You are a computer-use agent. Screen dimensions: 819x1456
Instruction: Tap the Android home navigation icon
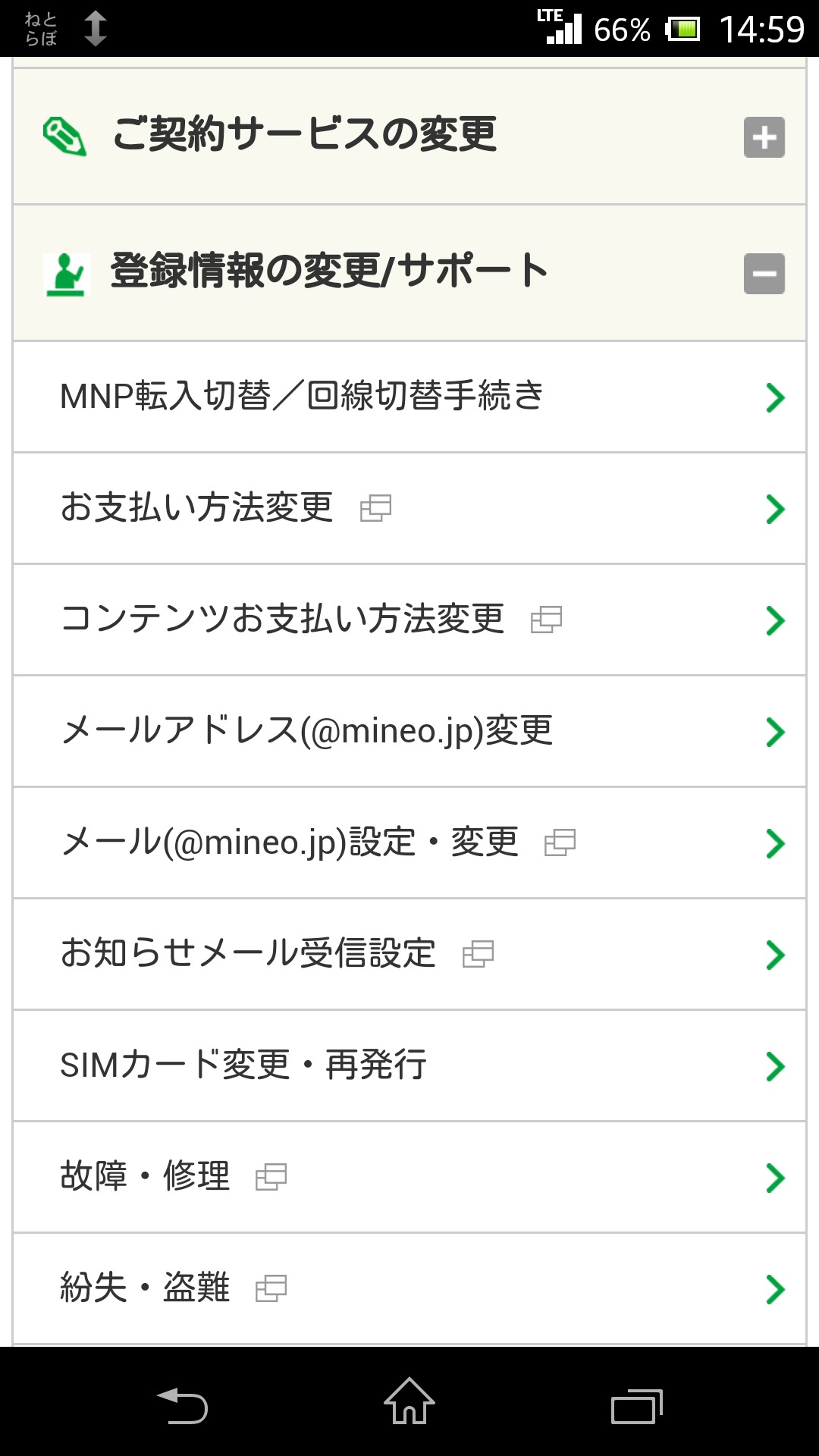coord(409,1401)
